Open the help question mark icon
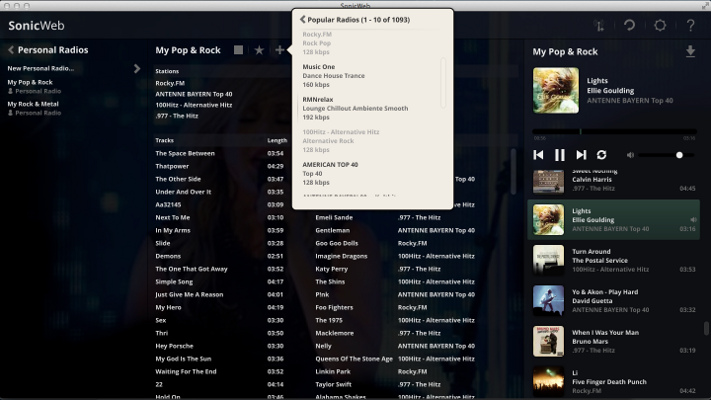Viewport: 711px width, 400px height. pyautogui.click(x=690, y=25)
